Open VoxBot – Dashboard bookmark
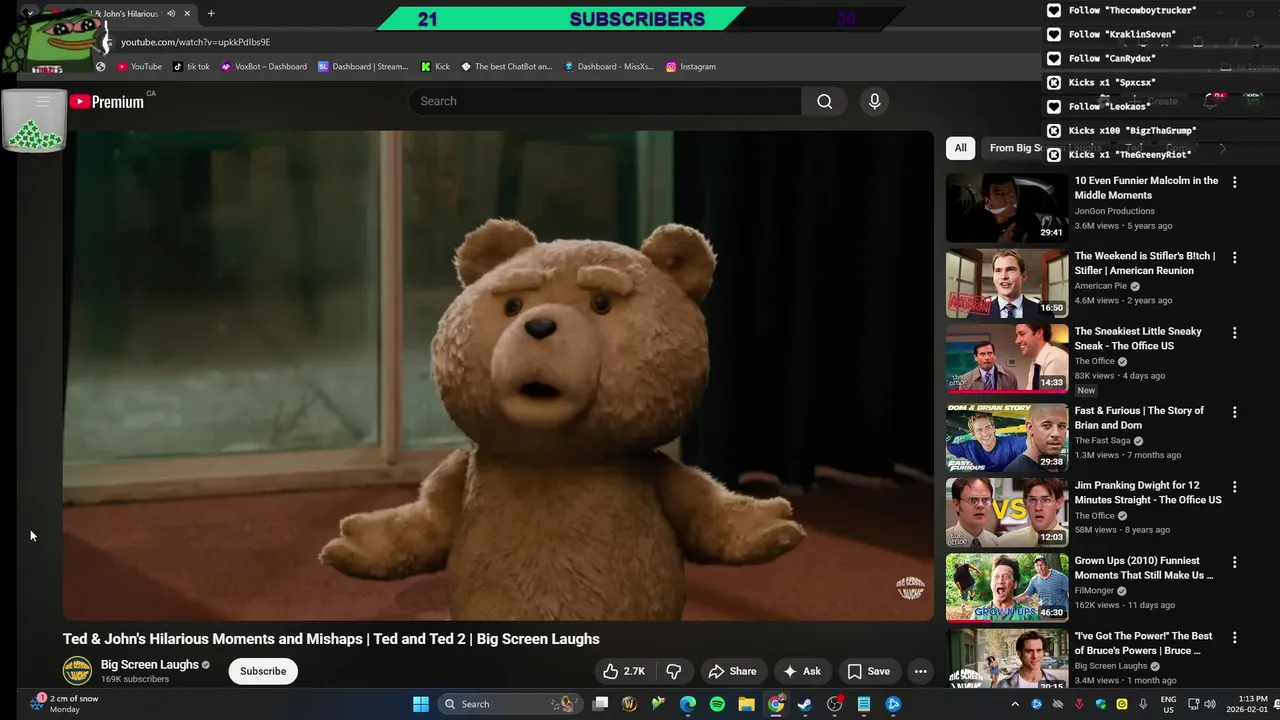Viewport: 1280px width, 720px height. point(264,66)
